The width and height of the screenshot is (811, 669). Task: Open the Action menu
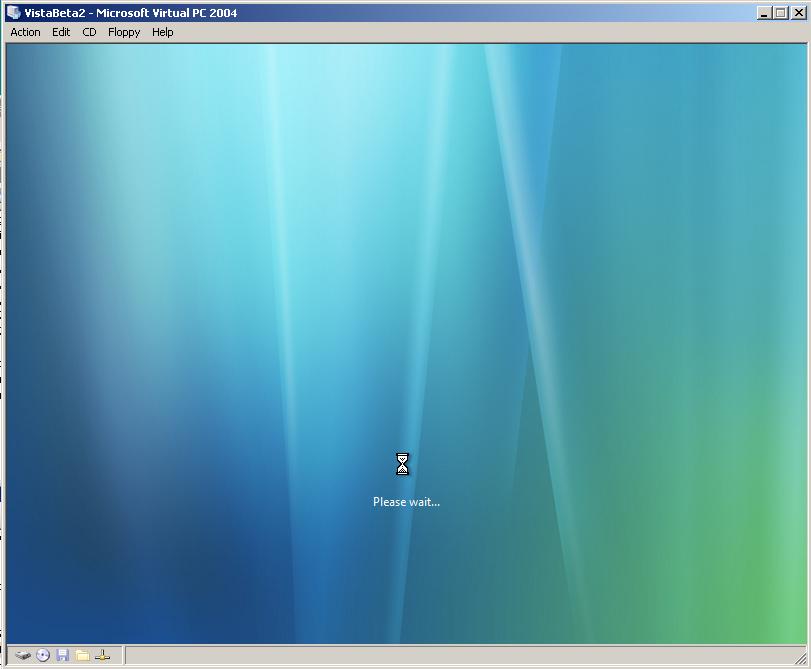pos(25,32)
